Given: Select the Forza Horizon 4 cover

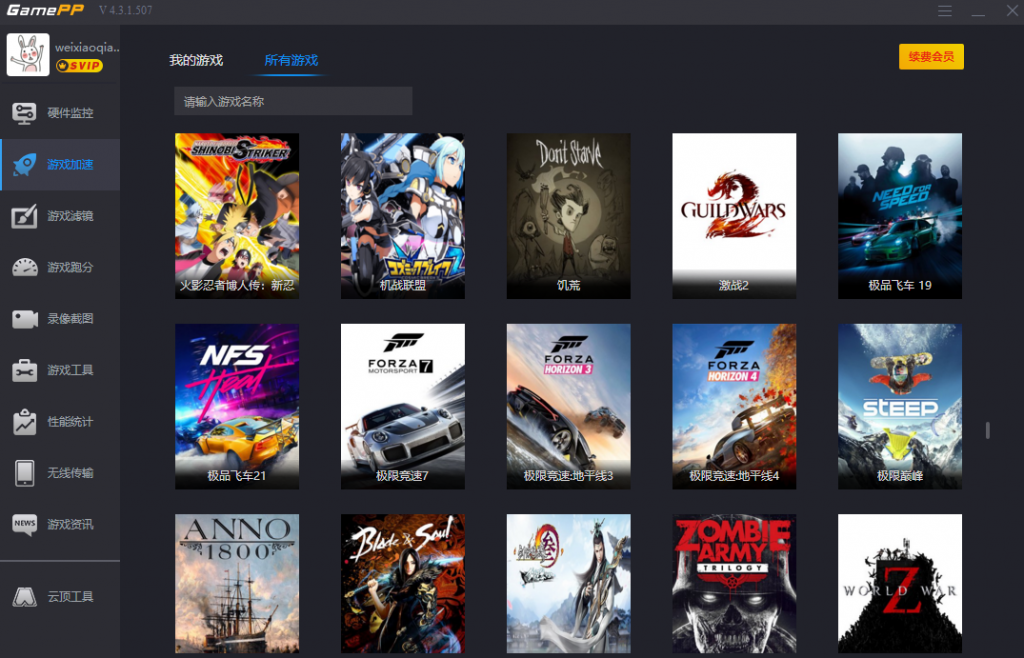Looking at the screenshot, I should pyautogui.click(x=734, y=407).
